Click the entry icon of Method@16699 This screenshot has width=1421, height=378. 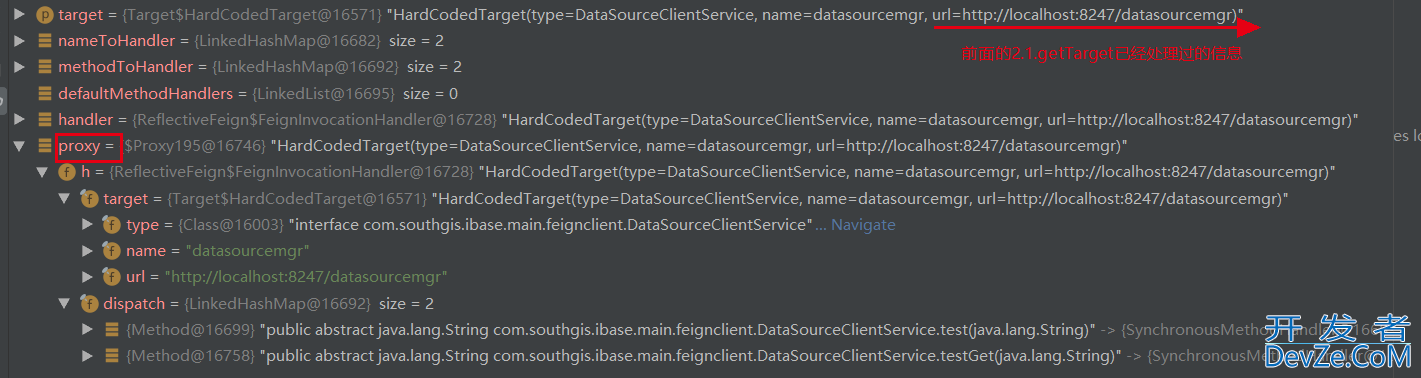point(112,329)
